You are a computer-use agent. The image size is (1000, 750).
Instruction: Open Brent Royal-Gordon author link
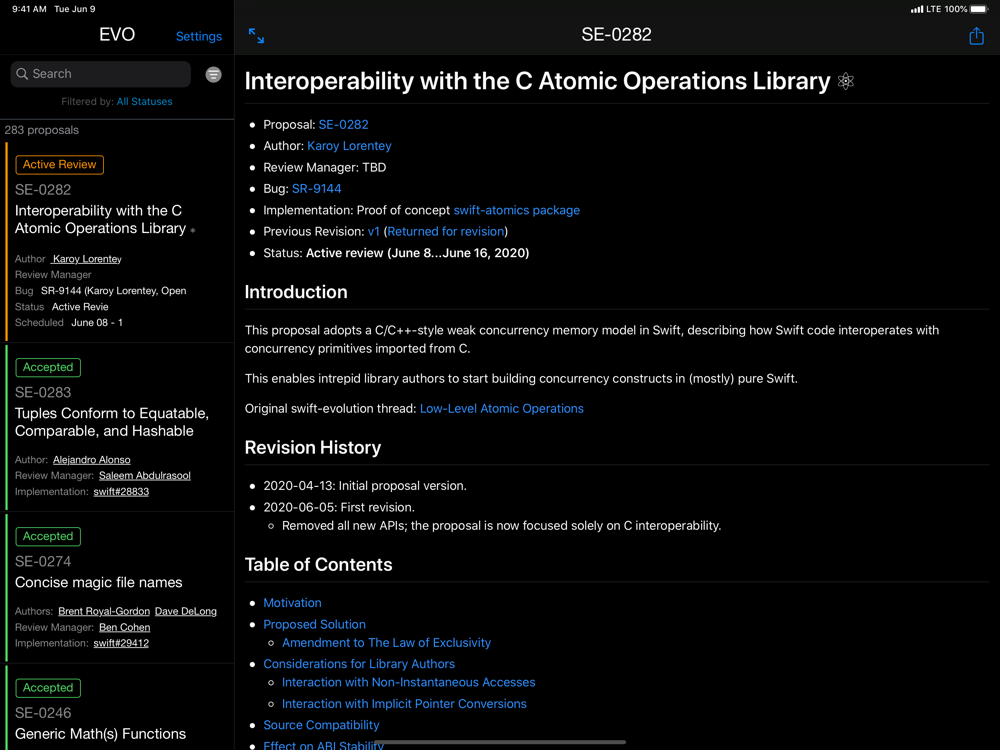[x=104, y=612]
